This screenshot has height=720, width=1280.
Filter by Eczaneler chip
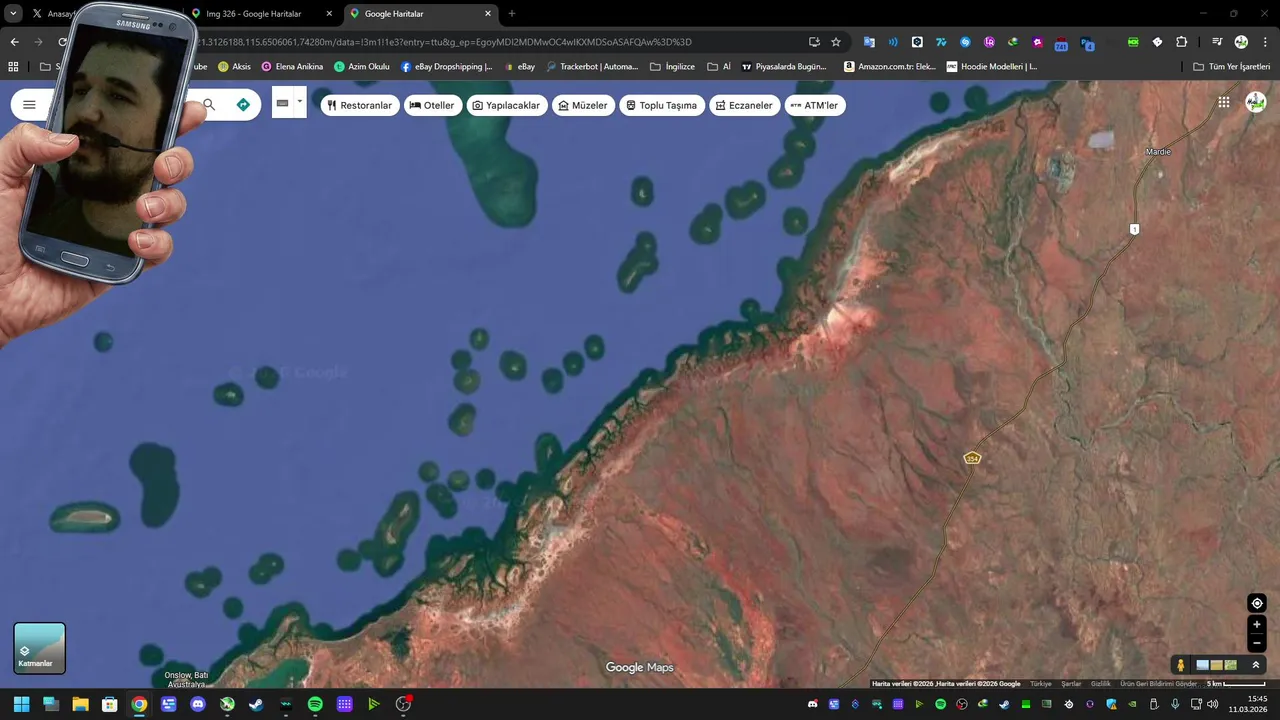(745, 105)
